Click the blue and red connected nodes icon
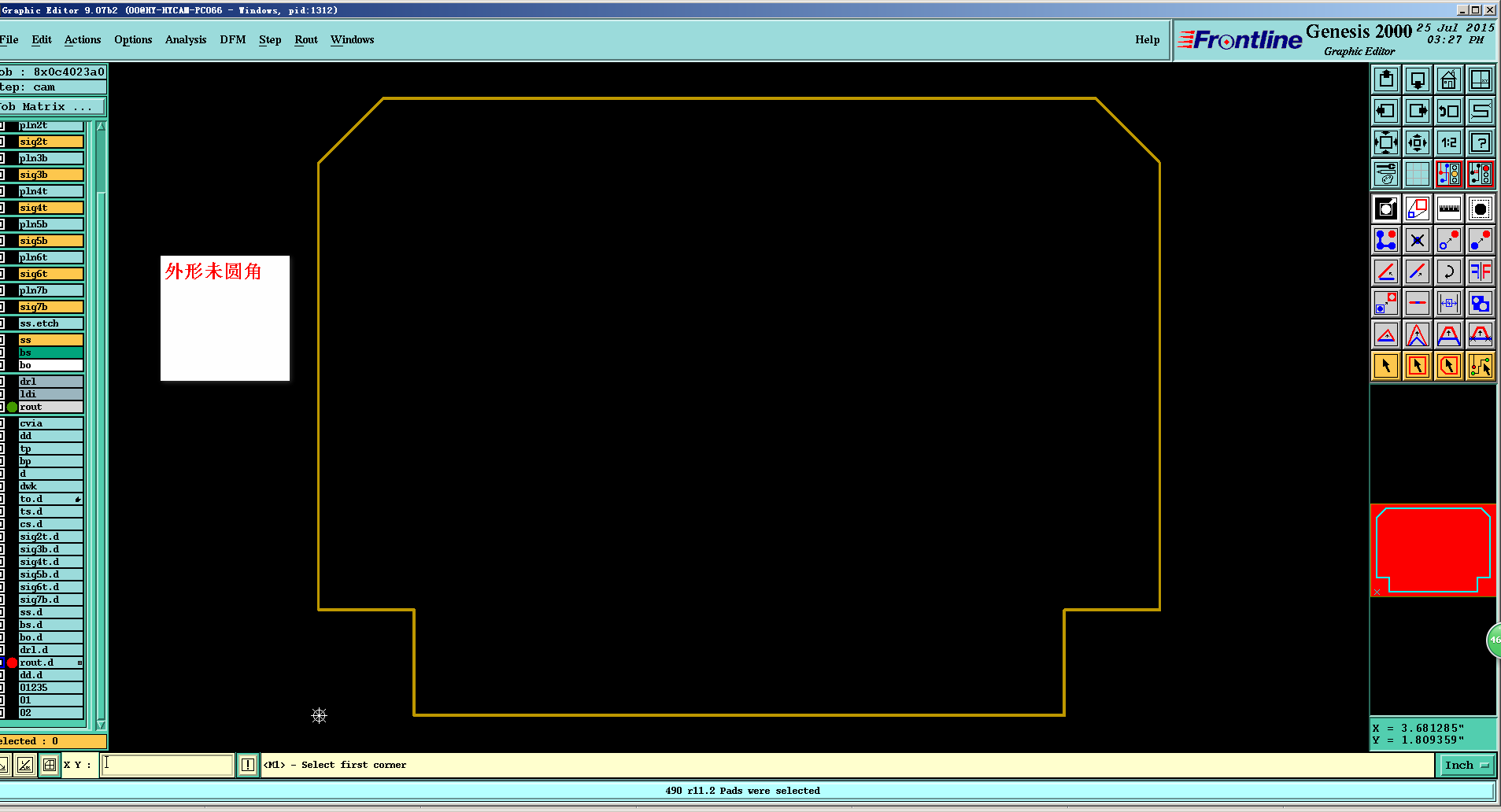 point(1386,240)
